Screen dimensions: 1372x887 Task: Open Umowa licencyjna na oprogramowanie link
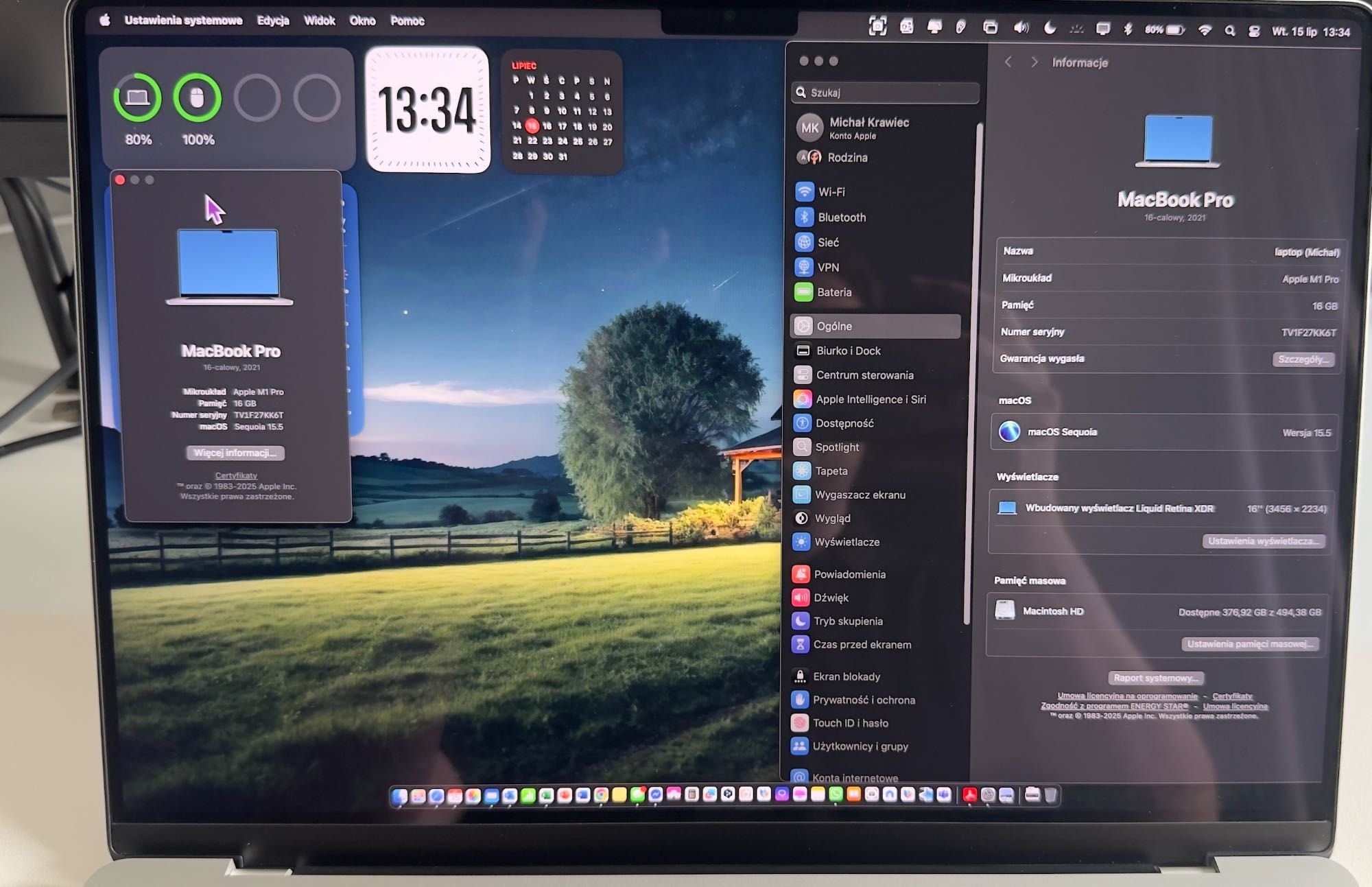pos(1127,696)
